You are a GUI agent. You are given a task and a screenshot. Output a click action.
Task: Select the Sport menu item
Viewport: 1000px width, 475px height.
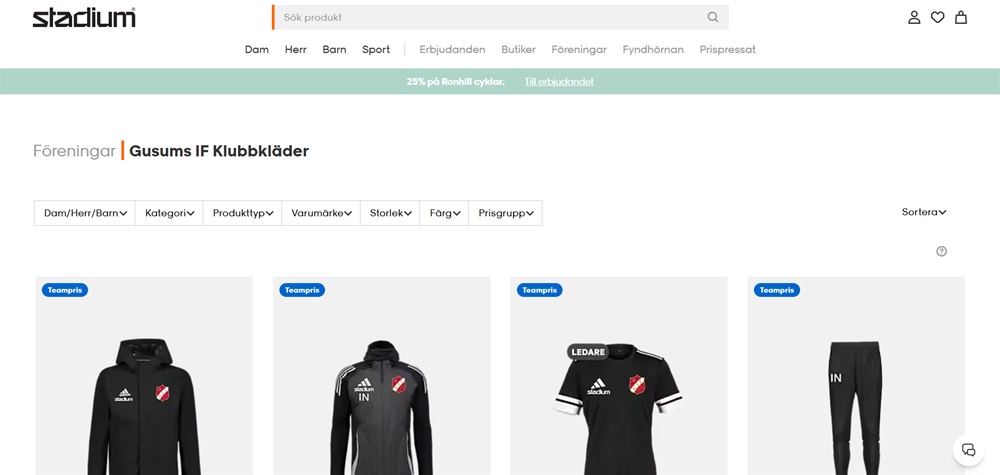[376, 49]
